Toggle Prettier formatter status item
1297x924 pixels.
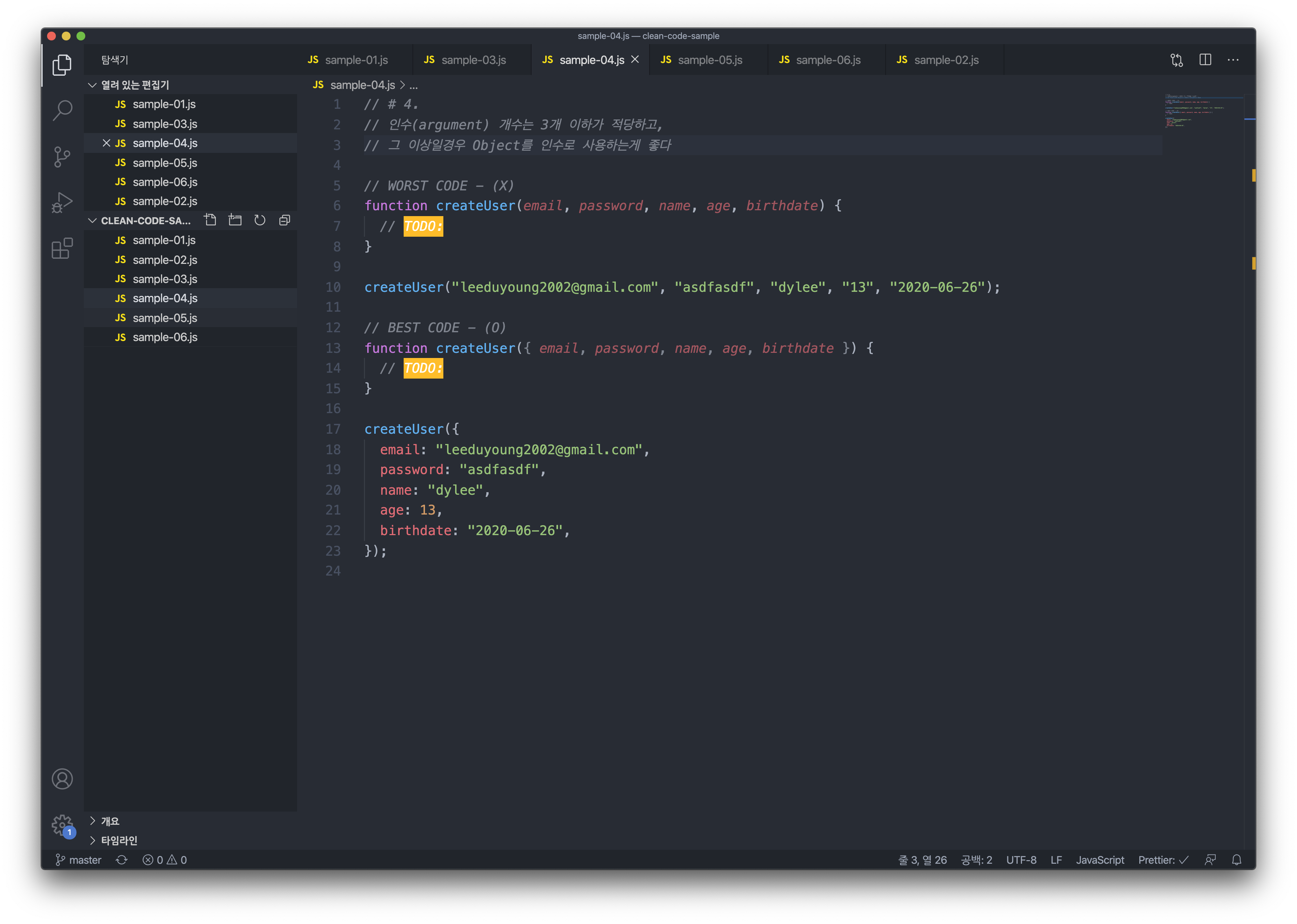1163,860
